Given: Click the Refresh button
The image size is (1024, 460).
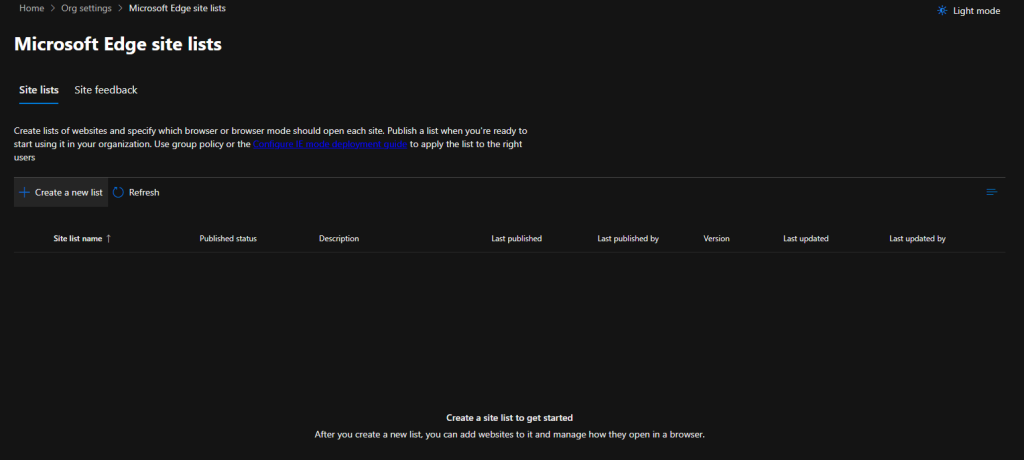Looking at the screenshot, I should click(x=136, y=192).
